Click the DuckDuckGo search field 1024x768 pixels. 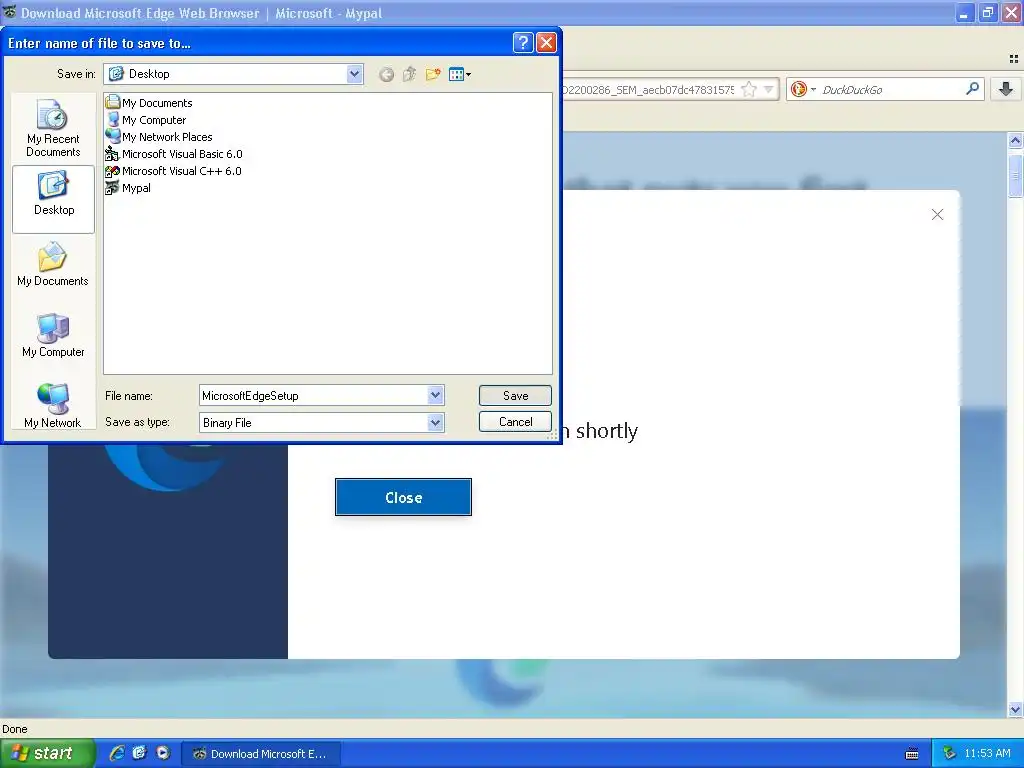click(x=891, y=89)
